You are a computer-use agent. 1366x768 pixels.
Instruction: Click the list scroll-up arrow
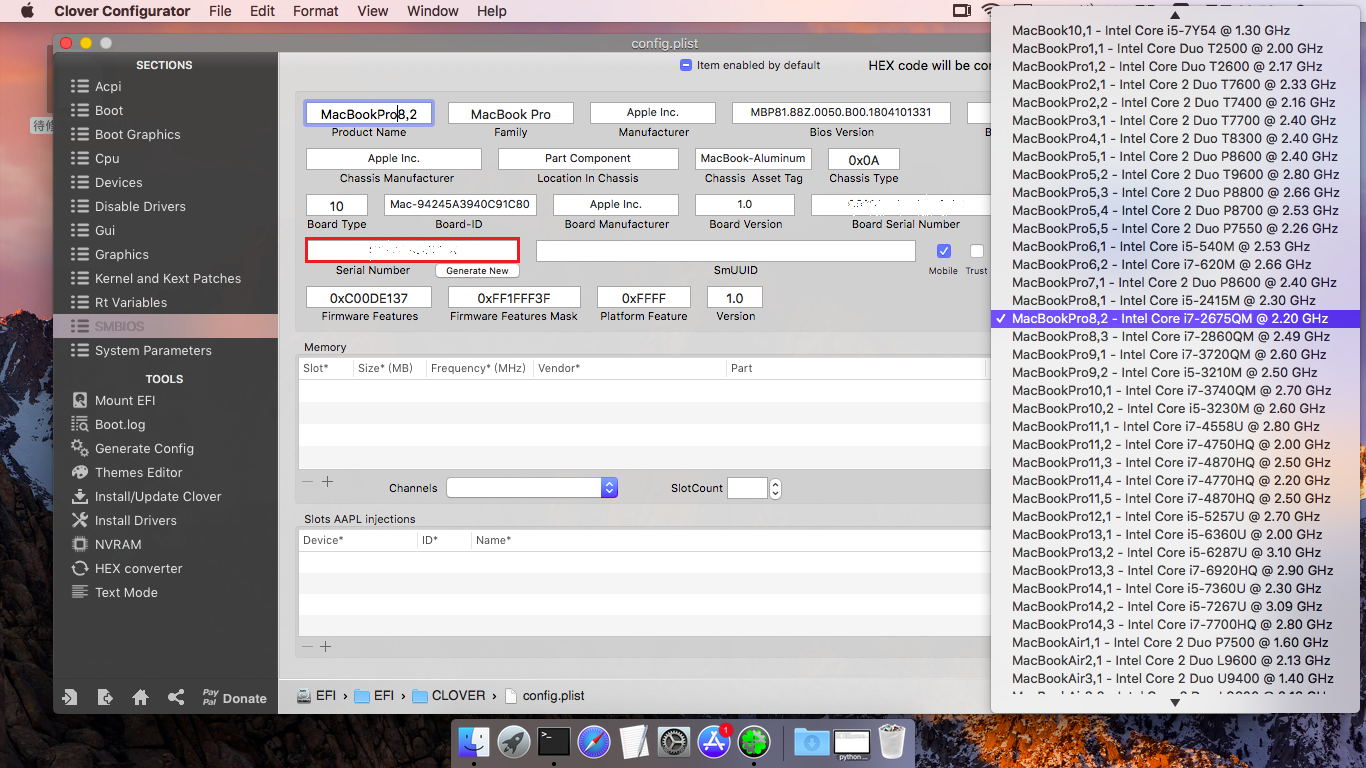[1175, 14]
